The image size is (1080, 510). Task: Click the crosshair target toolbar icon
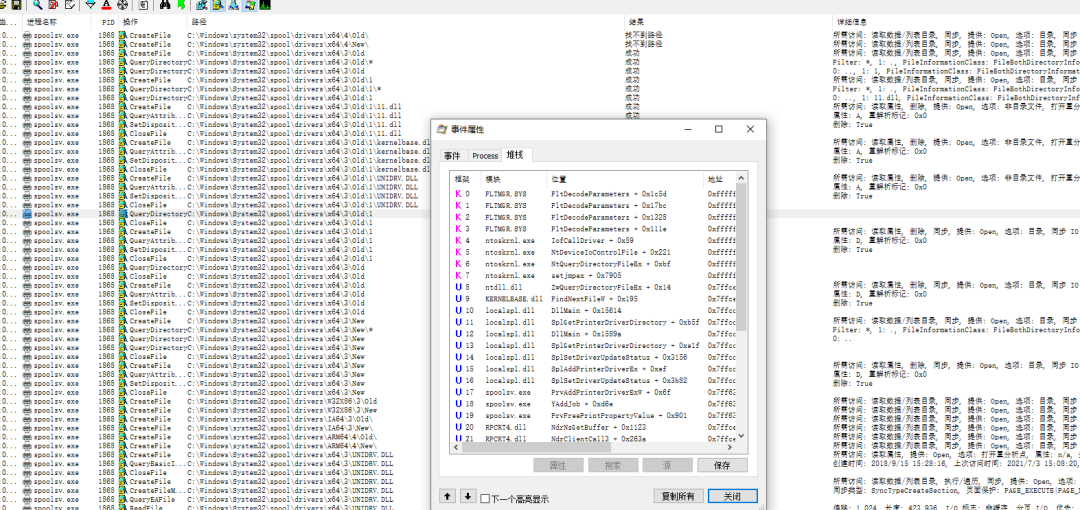(x=123, y=5)
